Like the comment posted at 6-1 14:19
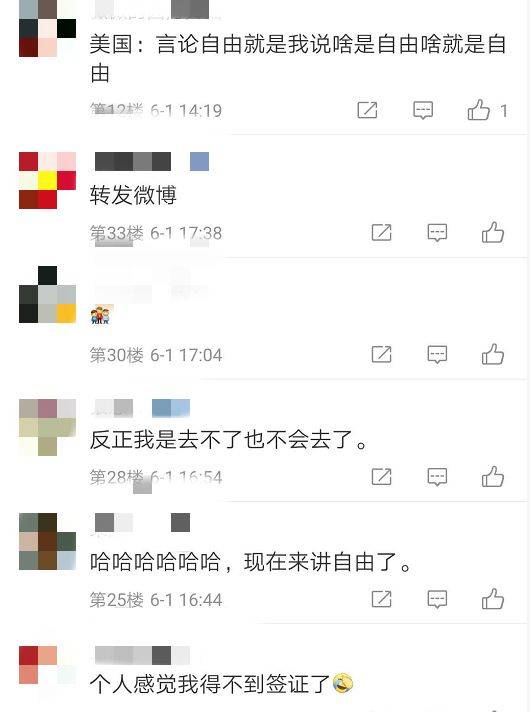The image size is (530, 712). (479, 110)
